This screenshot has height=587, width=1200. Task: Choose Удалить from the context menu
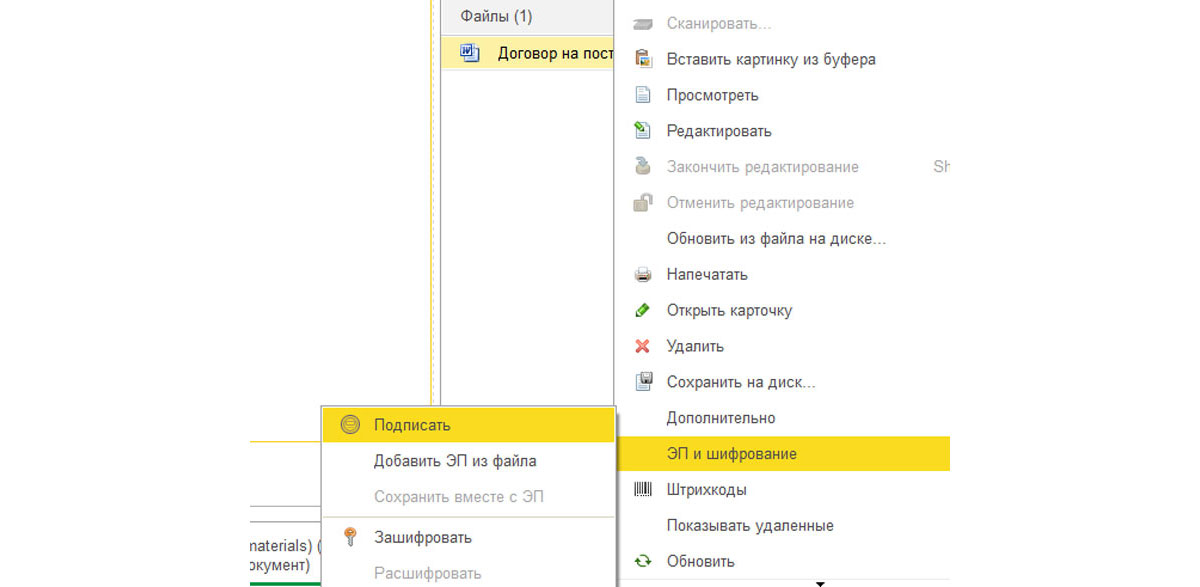pyautogui.click(x=782, y=346)
